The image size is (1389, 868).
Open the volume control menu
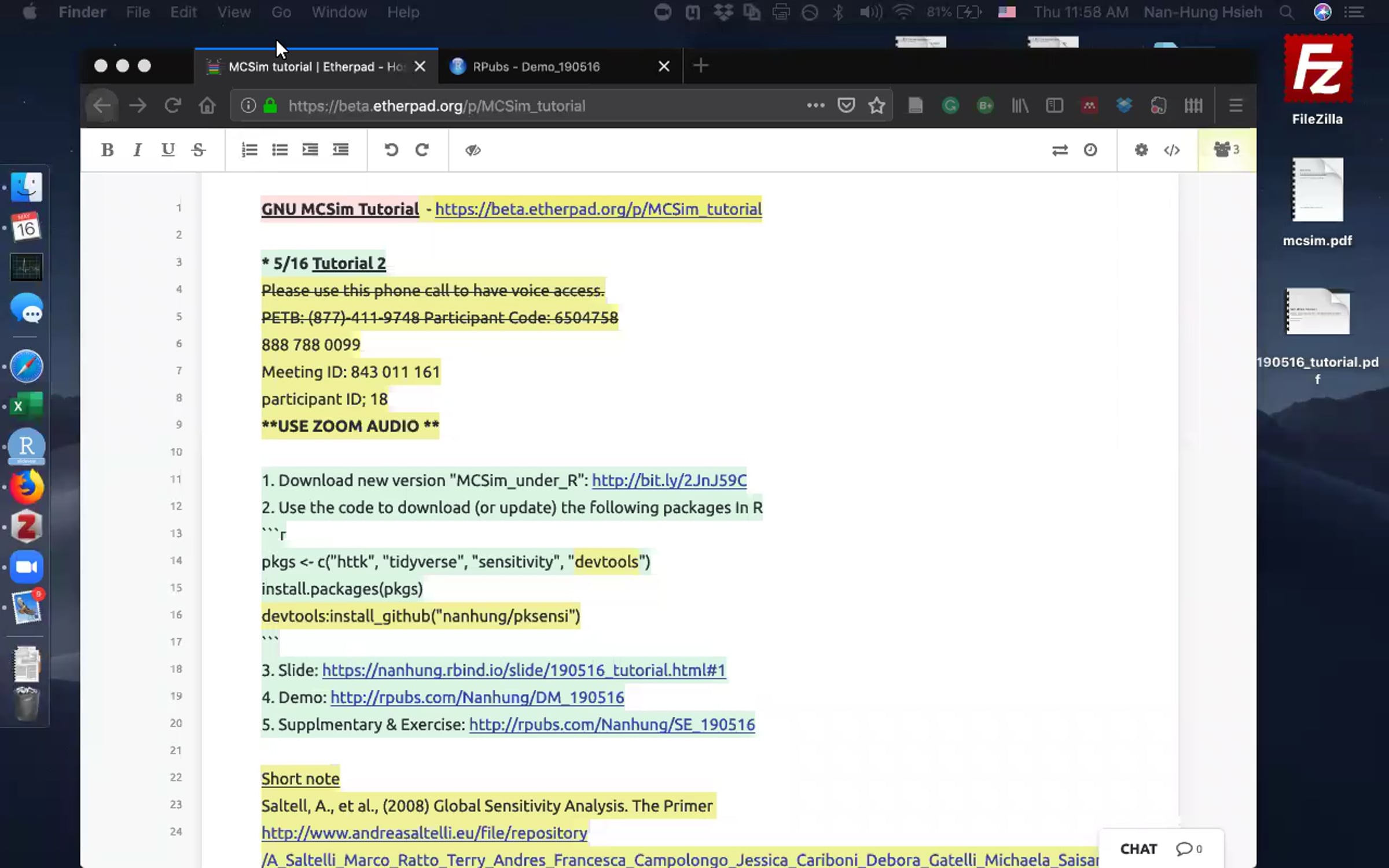click(x=870, y=12)
